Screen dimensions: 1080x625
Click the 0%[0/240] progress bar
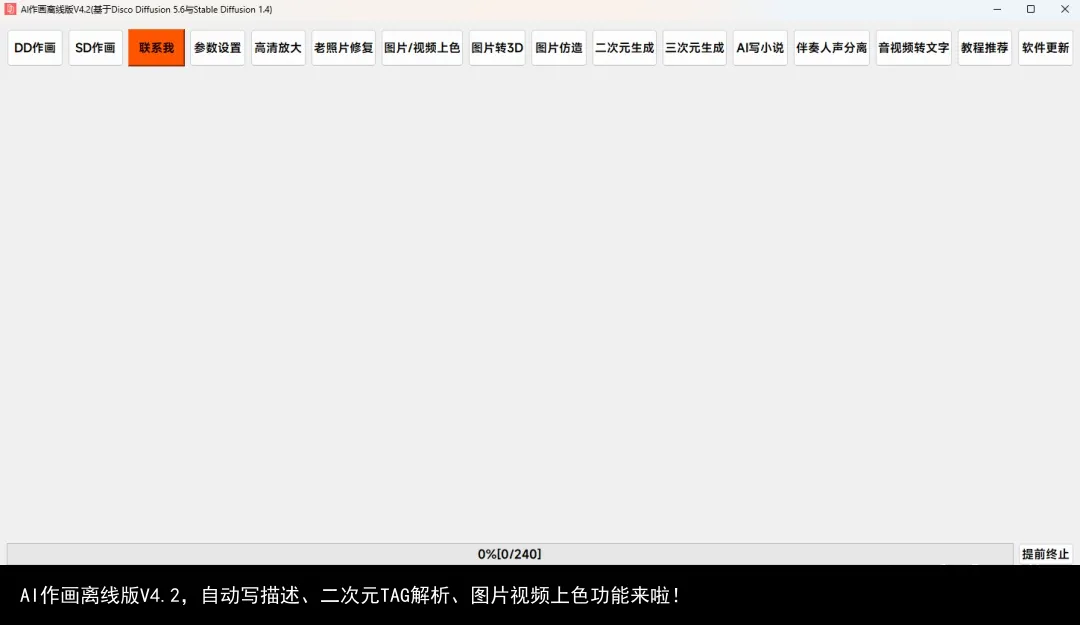[510, 554]
